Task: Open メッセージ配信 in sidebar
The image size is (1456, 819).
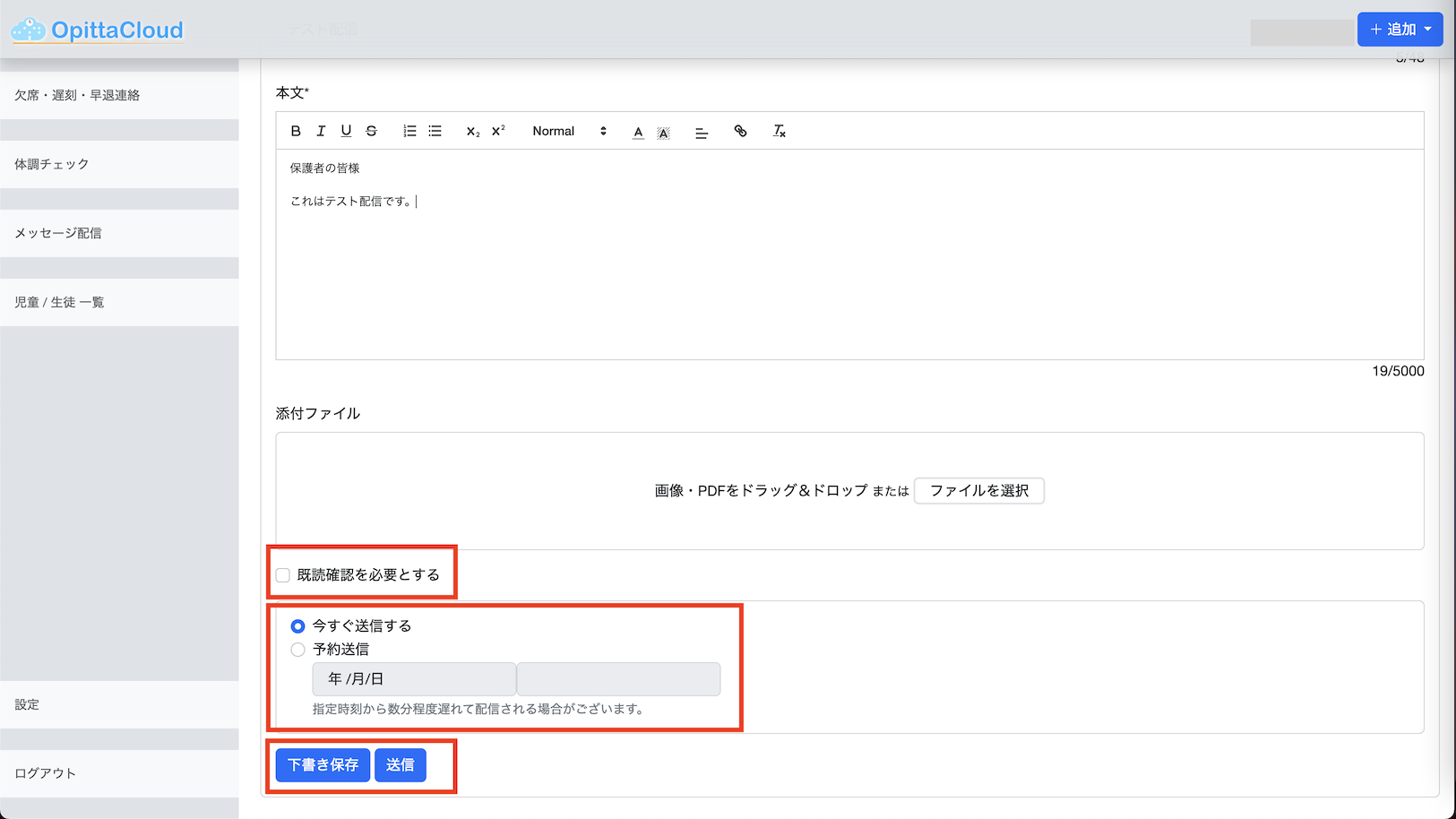Action: (119, 233)
